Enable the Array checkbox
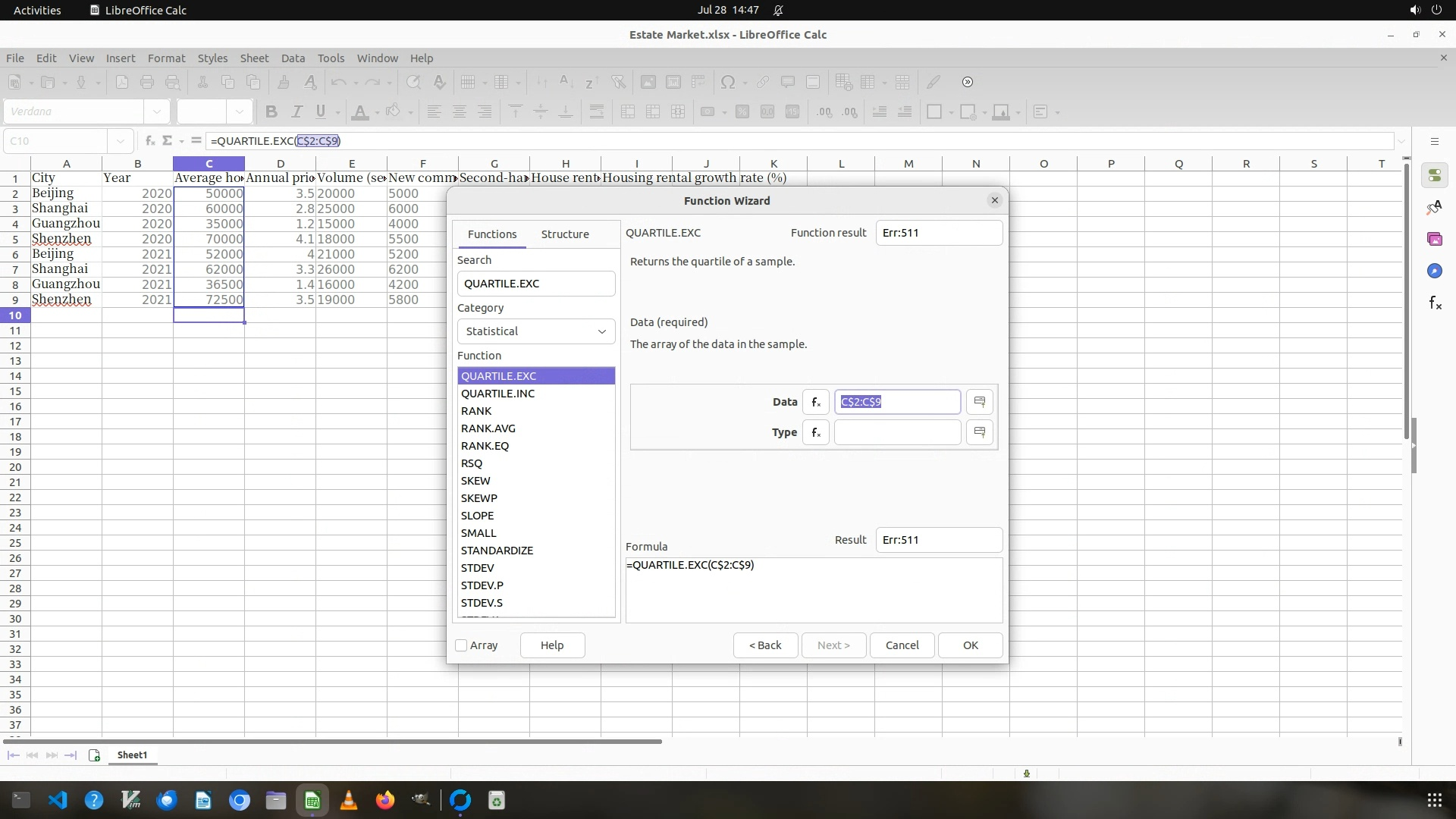 click(x=461, y=645)
